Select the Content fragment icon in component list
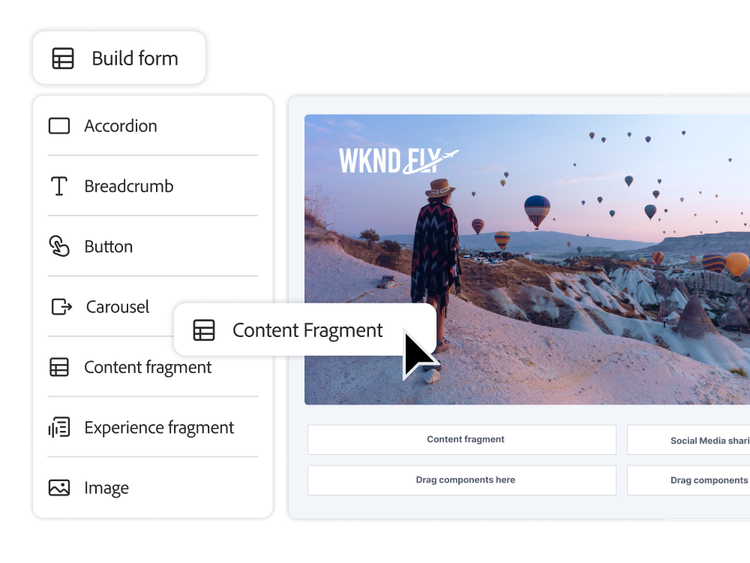This screenshot has height=563, width=750. click(59, 367)
